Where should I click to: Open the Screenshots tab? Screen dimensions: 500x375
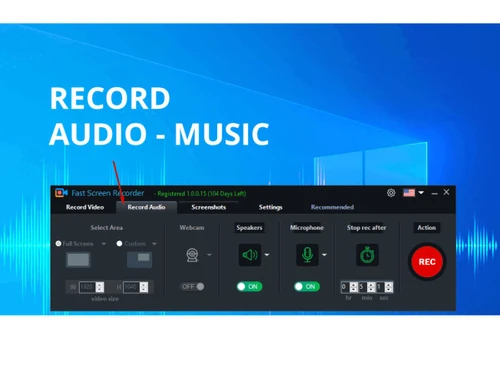[x=209, y=207]
